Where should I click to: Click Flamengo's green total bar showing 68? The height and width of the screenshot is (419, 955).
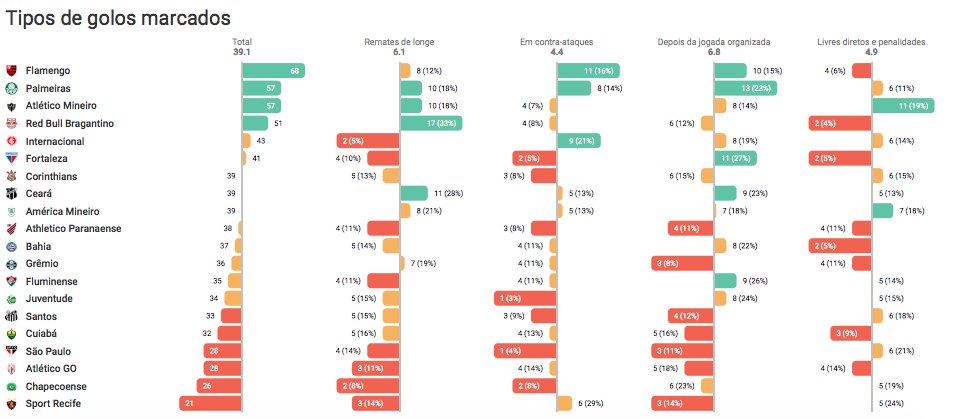pyautogui.click(x=273, y=71)
